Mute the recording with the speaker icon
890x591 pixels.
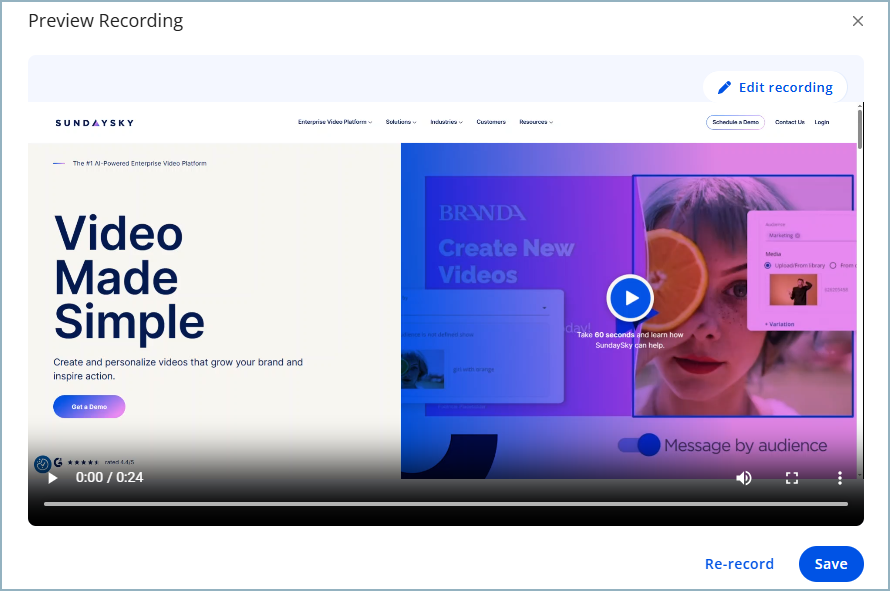[744, 478]
